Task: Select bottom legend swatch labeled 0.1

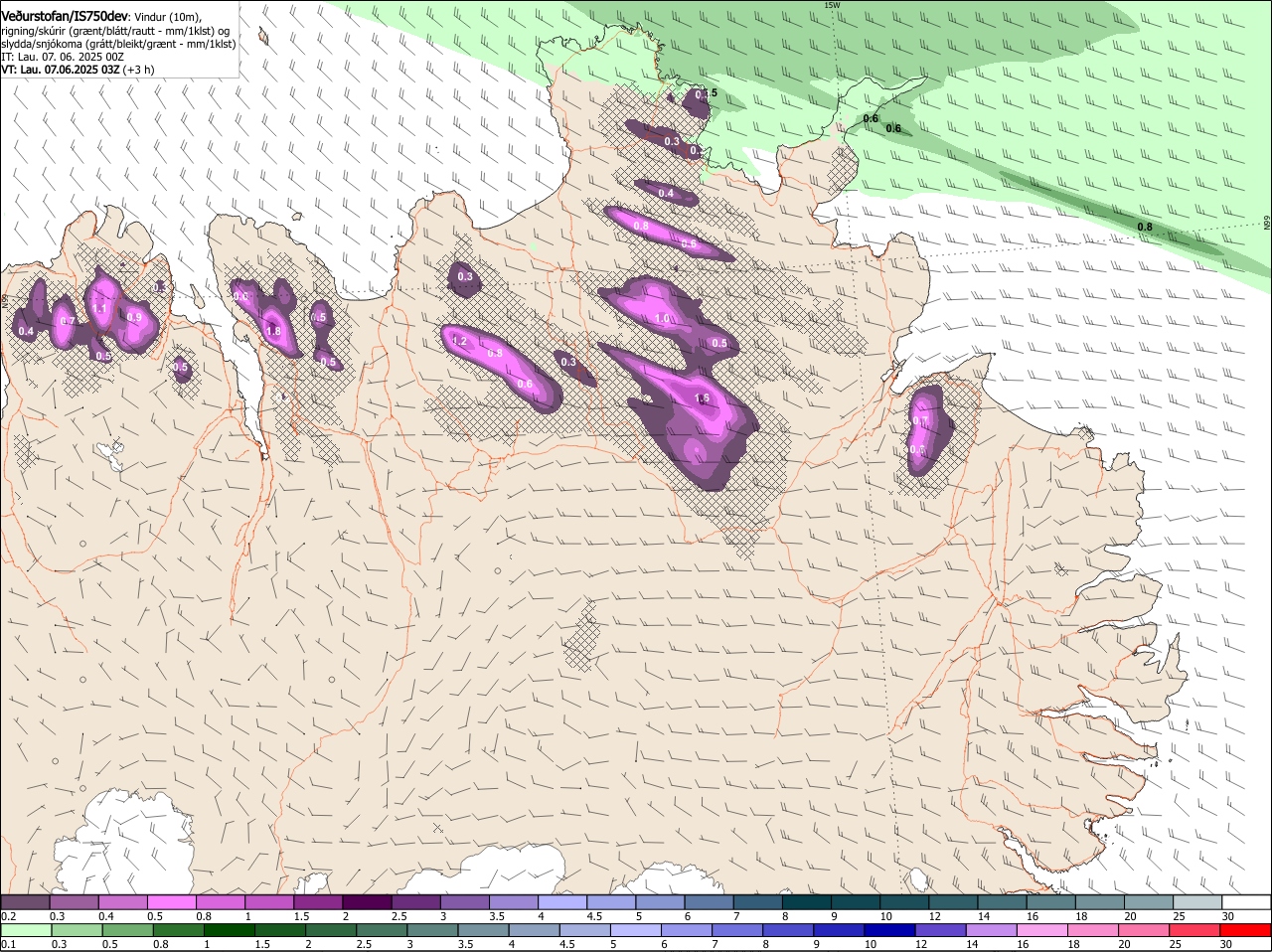Action: coord(26,930)
